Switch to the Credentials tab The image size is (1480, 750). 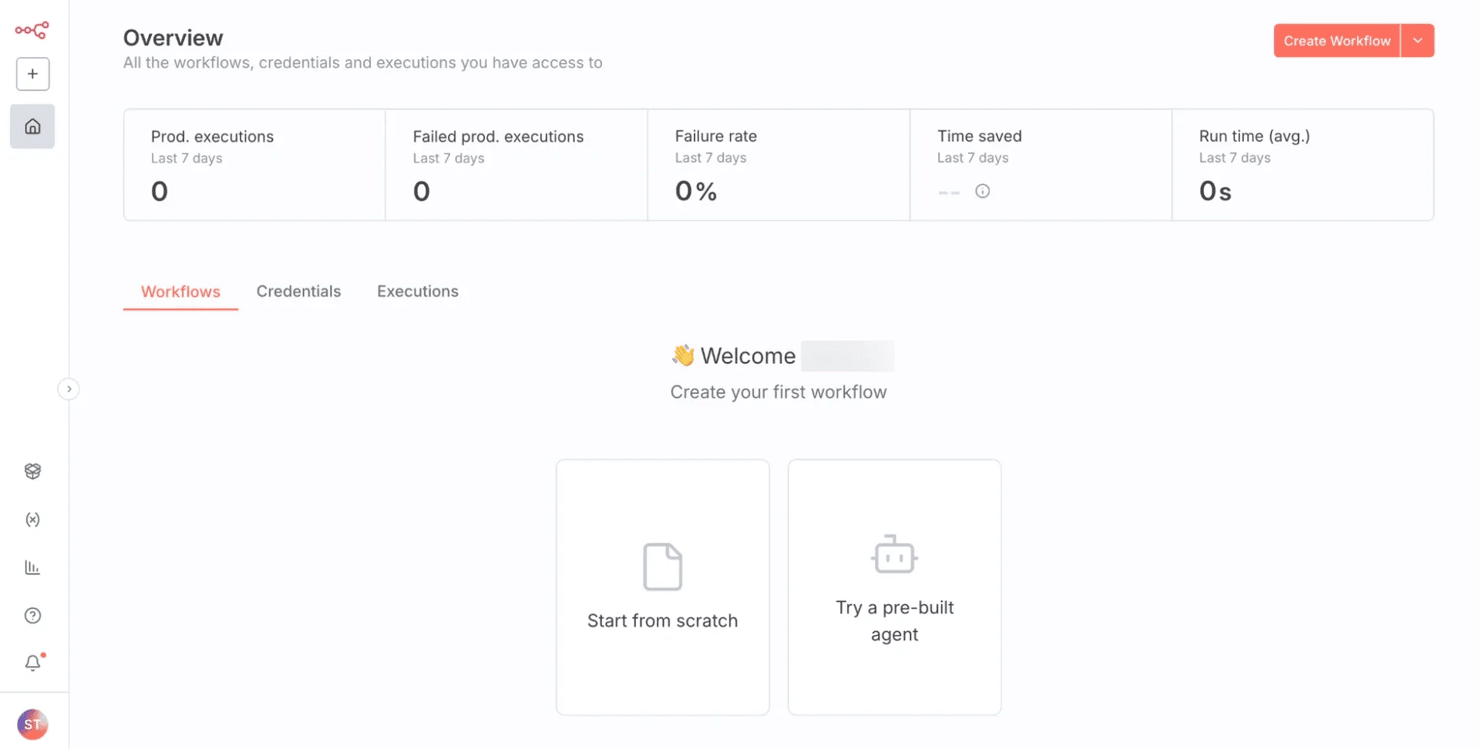coord(298,292)
